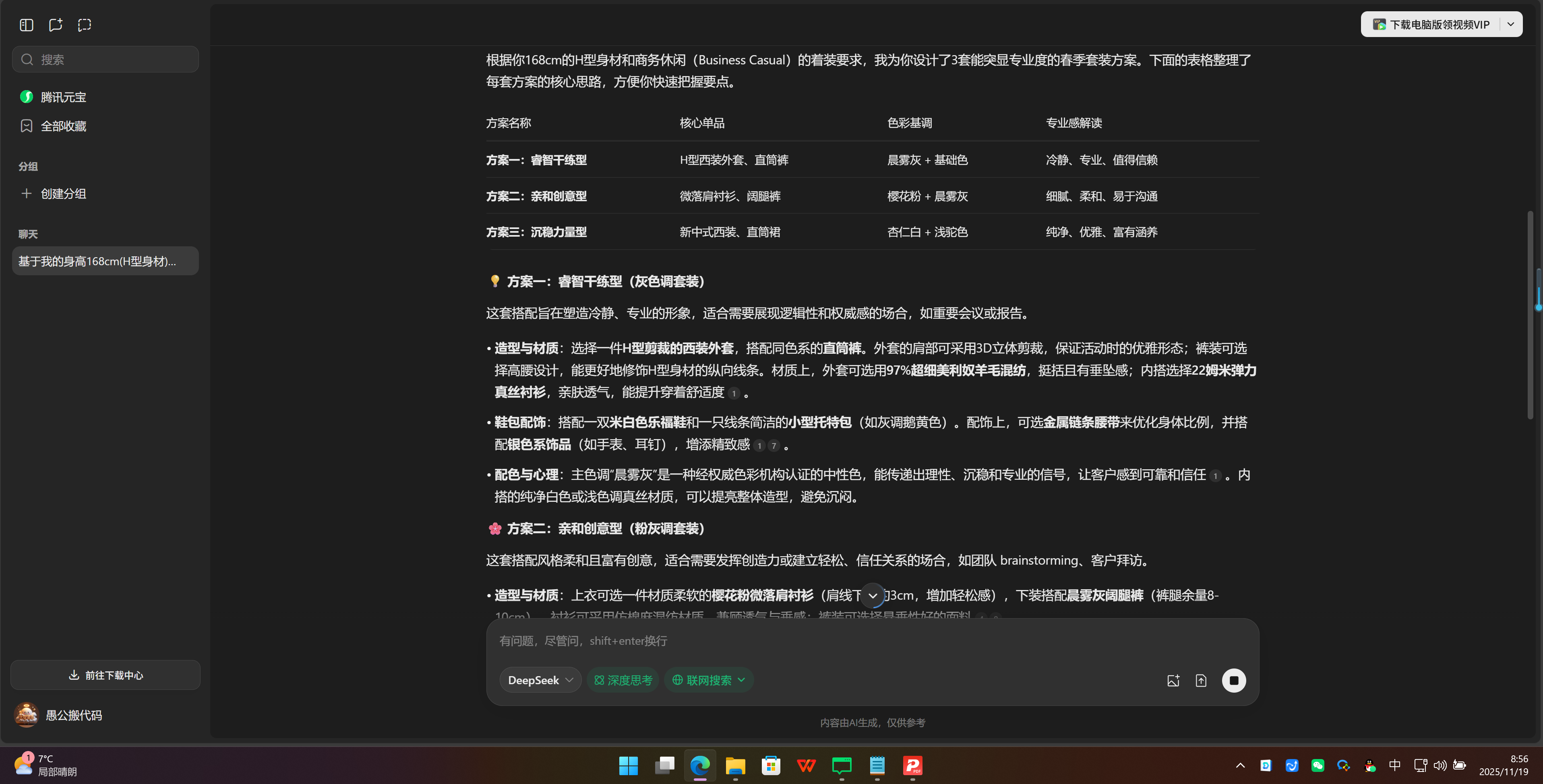Toggle WeChat in the system tray
Image resolution: width=1543 pixels, height=784 pixels.
click(x=1318, y=765)
